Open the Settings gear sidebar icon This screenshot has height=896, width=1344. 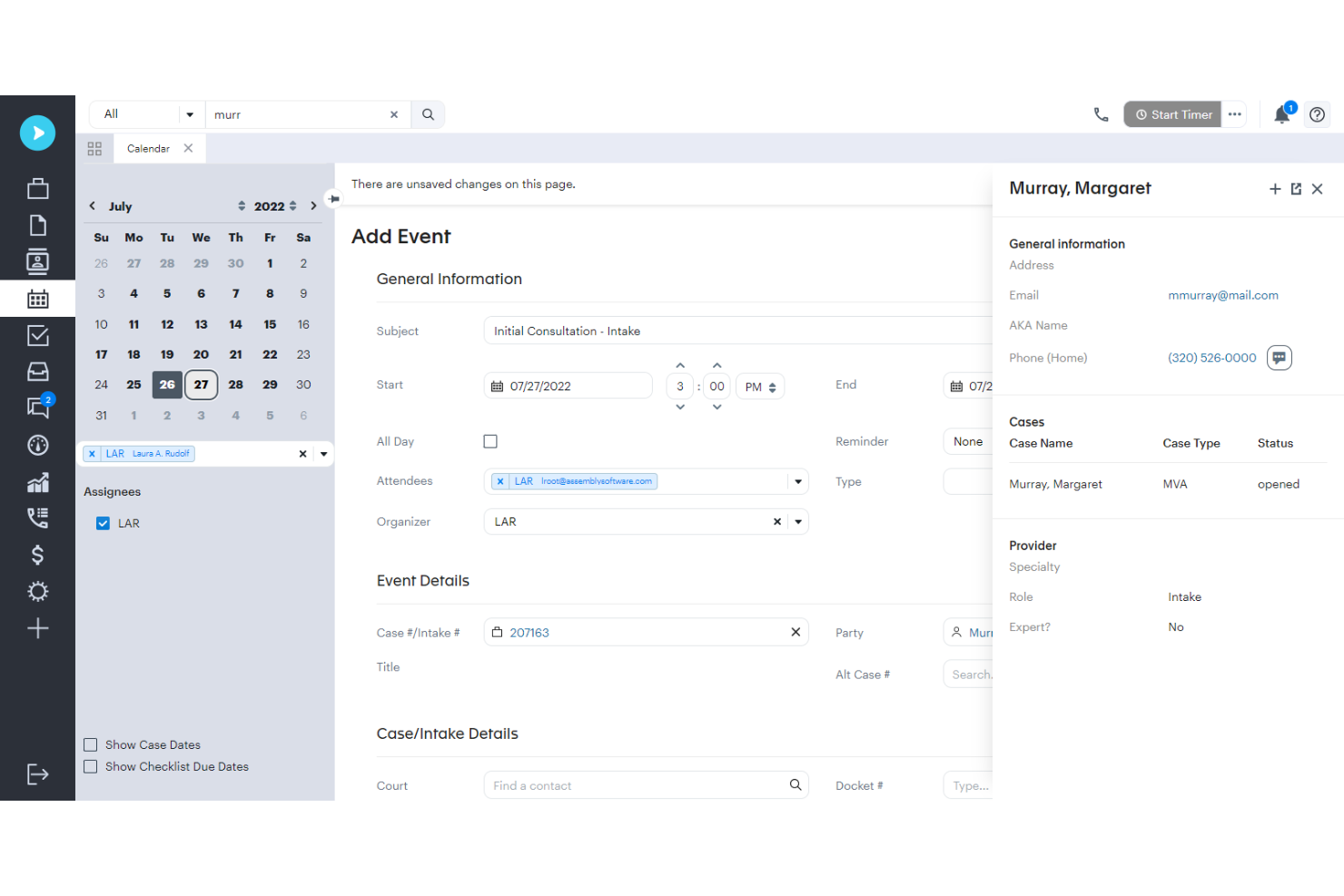tap(37, 591)
